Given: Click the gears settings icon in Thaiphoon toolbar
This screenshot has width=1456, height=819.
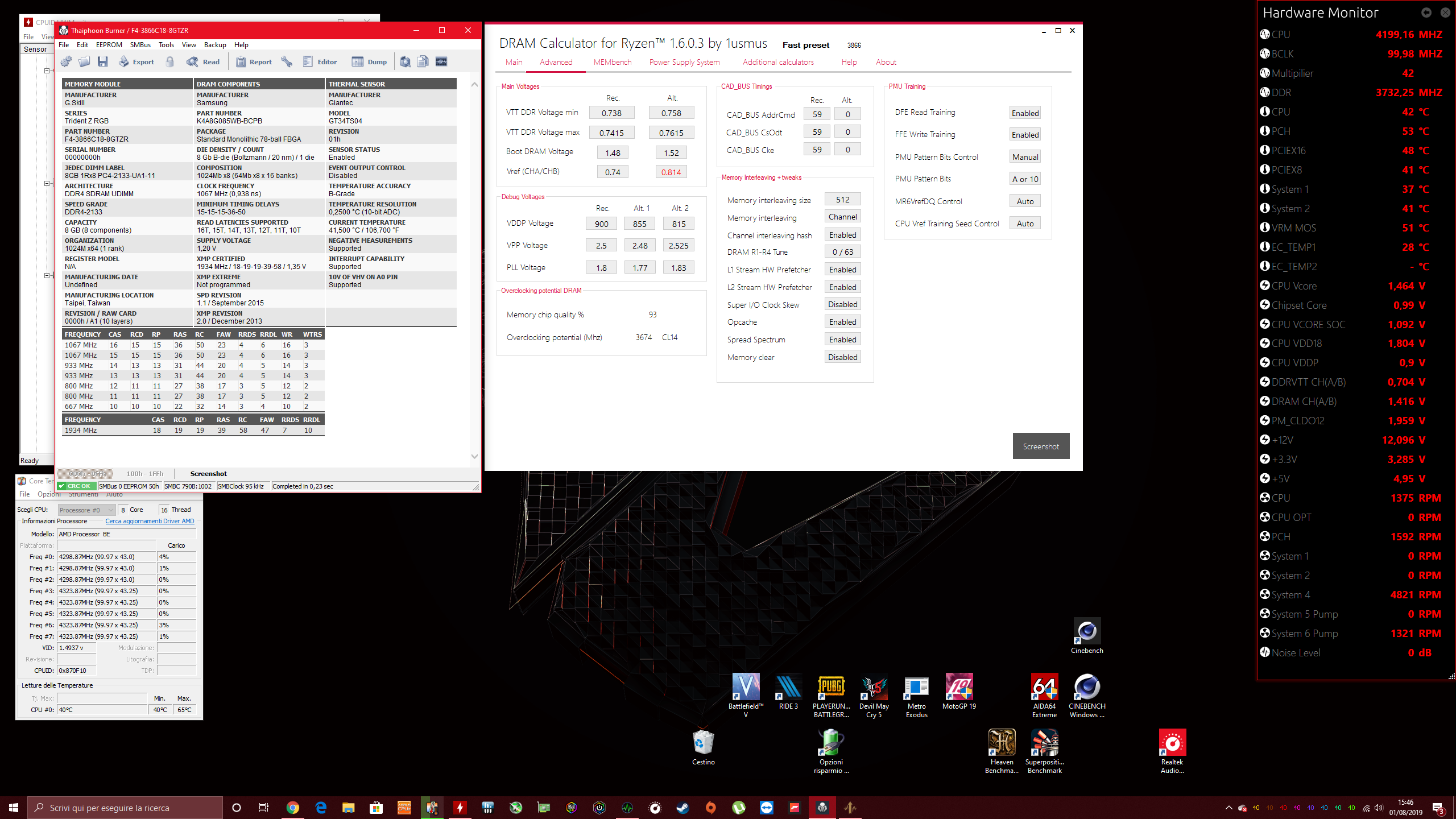Looking at the screenshot, I should [66, 61].
